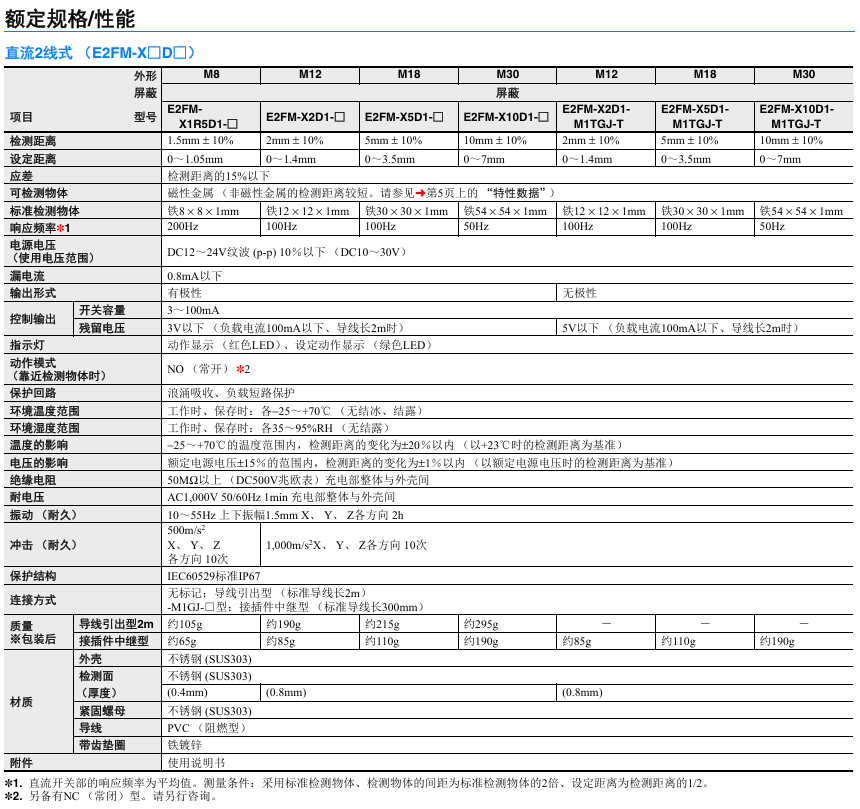Click the 有极性 output form cell
The width and height of the screenshot is (860, 809).
coord(185,293)
